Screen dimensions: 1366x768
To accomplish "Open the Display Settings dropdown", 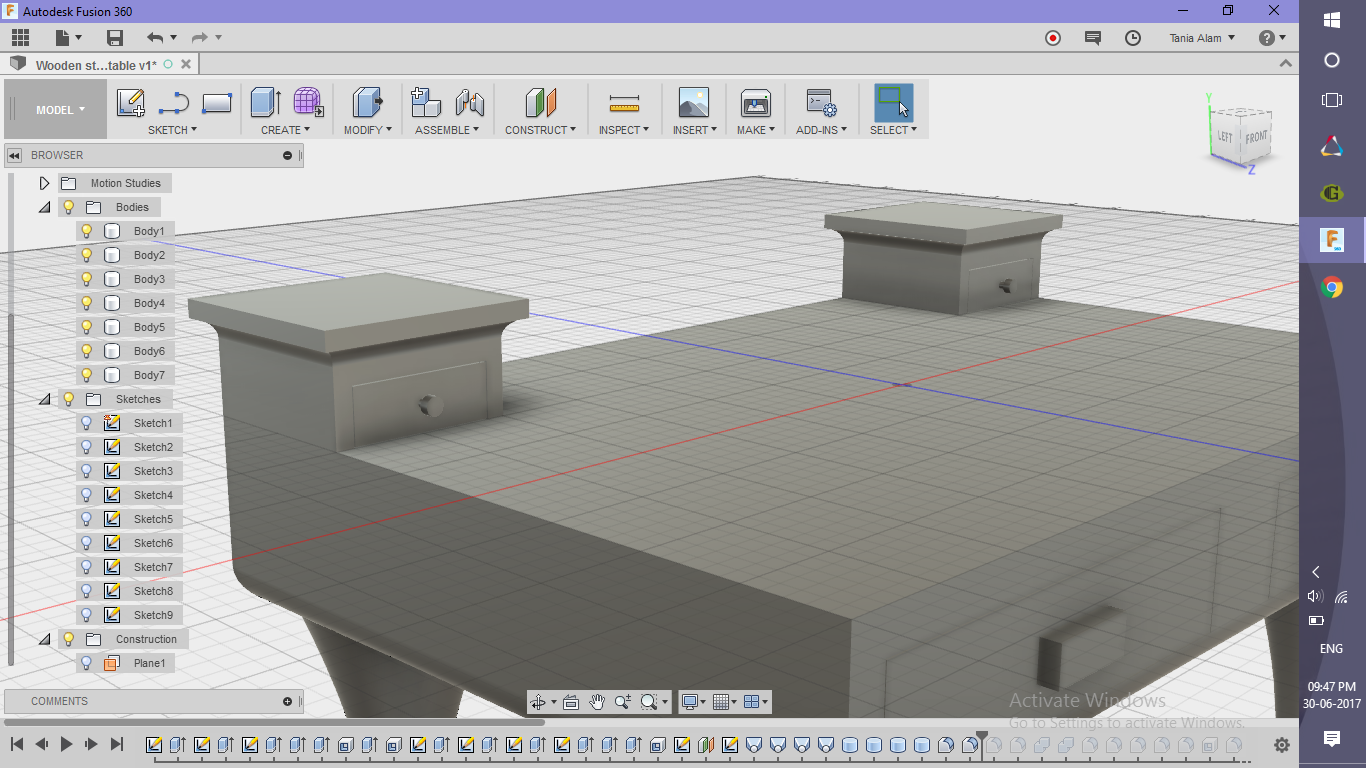I will [691, 702].
